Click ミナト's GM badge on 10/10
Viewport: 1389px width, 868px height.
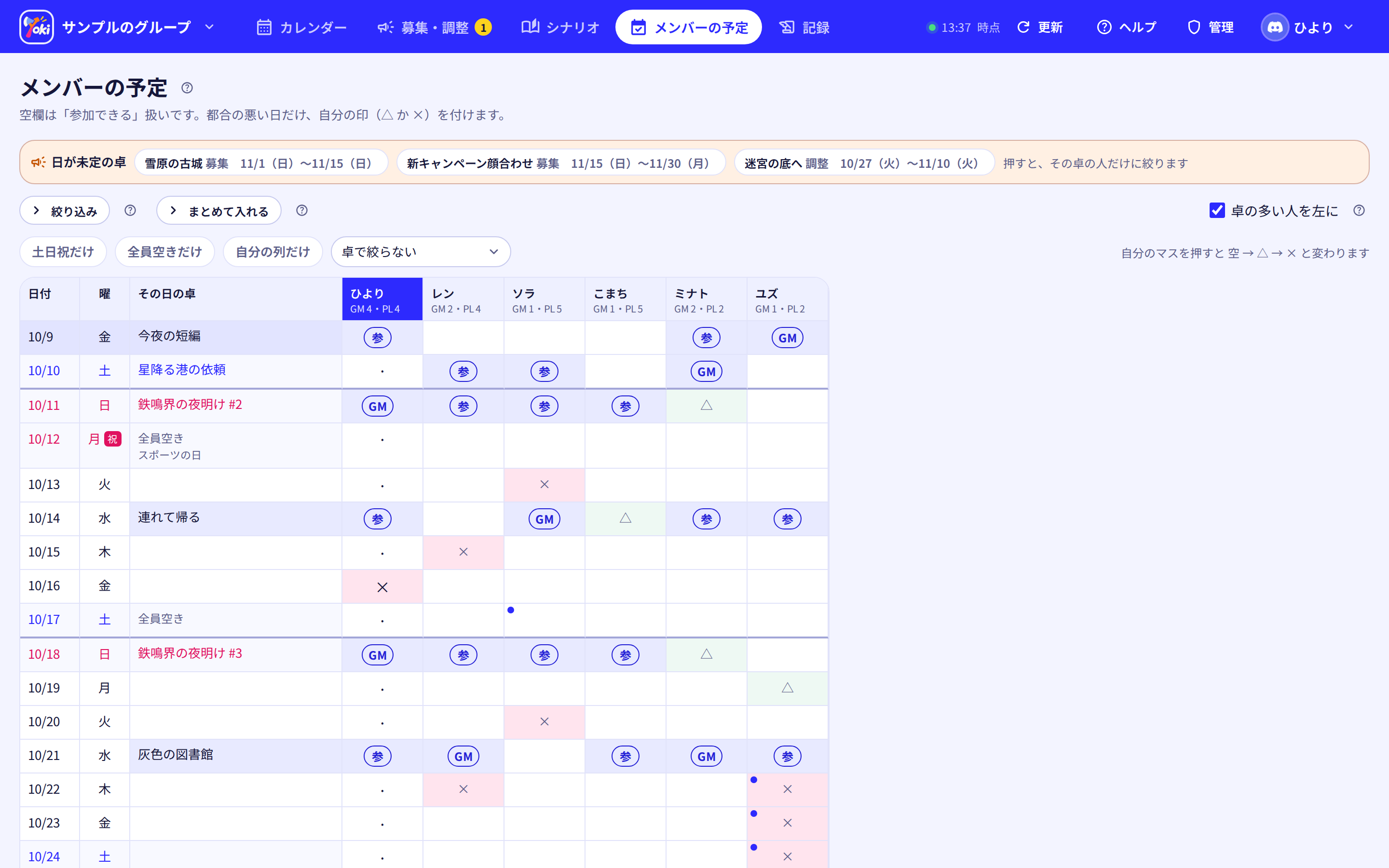[x=707, y=371]
